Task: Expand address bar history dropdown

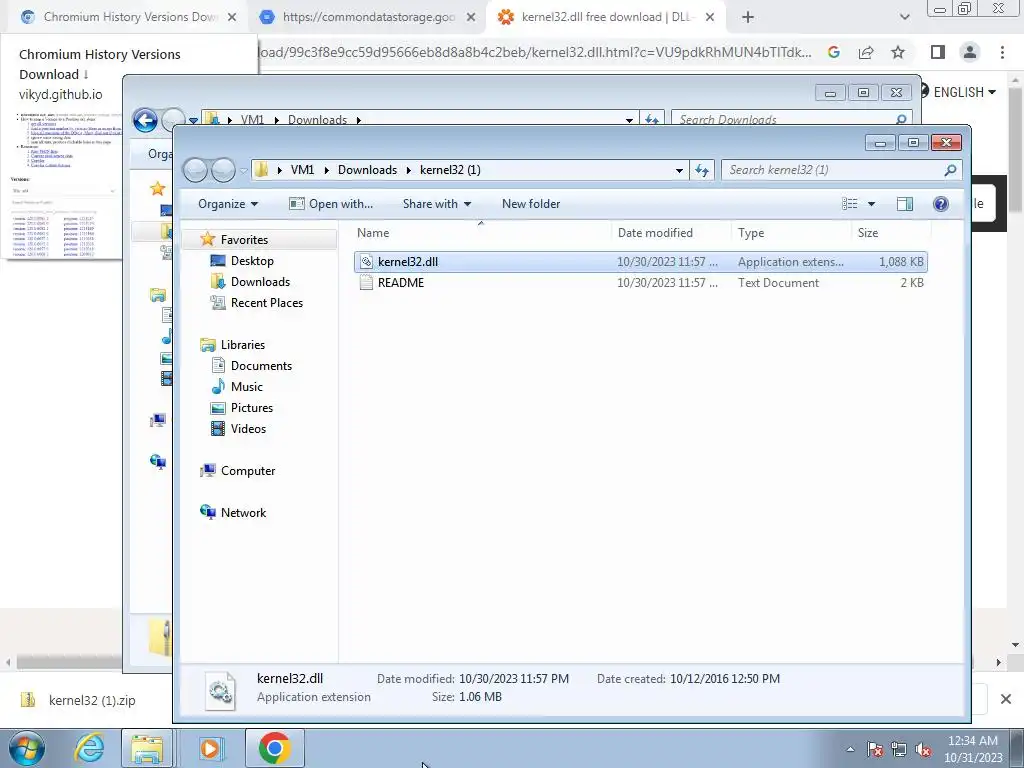Action: coord(679,170)
